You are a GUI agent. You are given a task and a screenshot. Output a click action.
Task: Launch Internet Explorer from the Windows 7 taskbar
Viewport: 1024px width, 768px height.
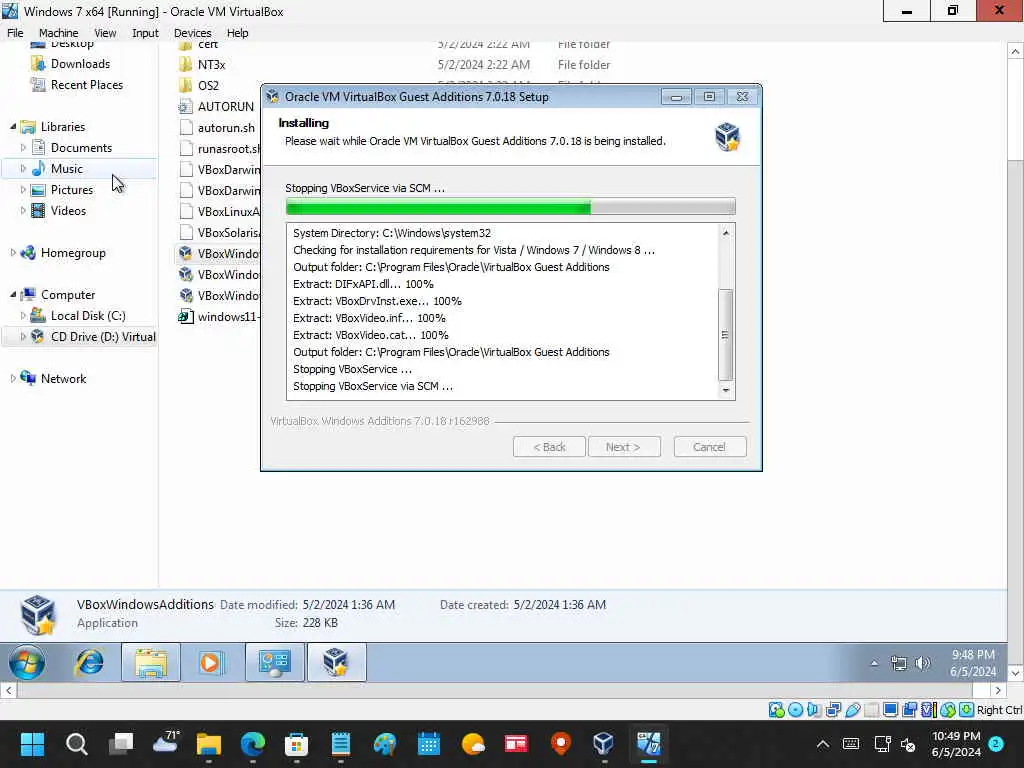[x=89, y=663]
